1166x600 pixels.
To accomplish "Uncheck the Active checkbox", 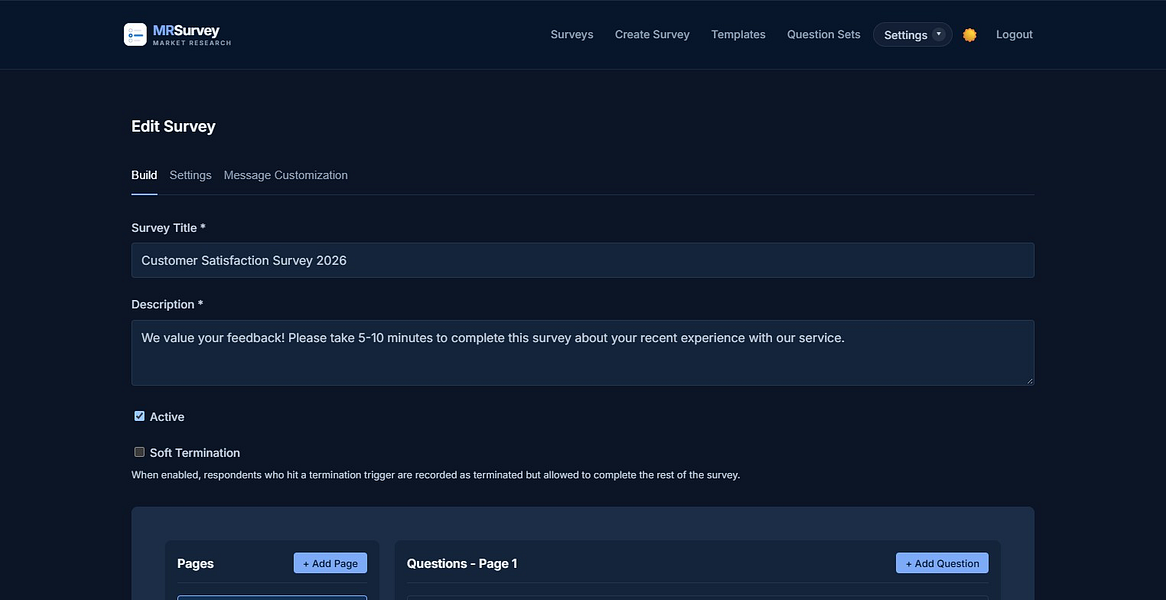I will (139, 416).
